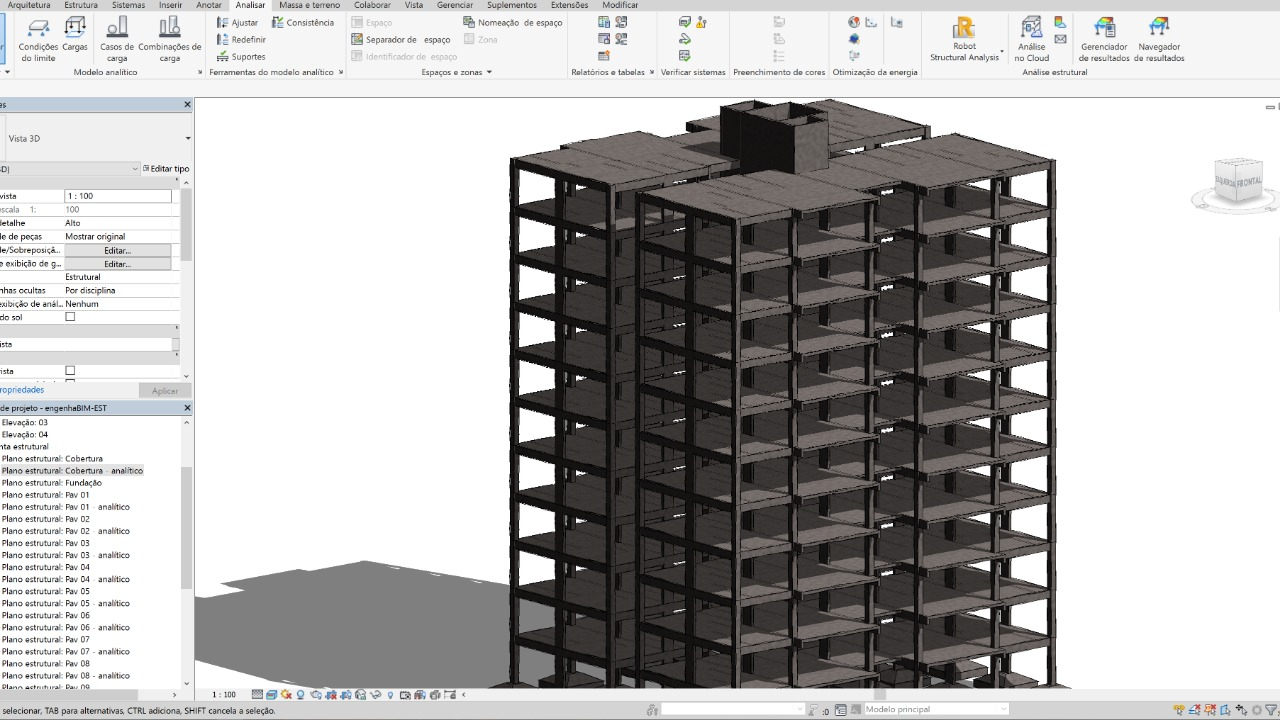Viewport: 1280px width, 720px height.
Task: Expand the Espaços e zonas panel
Action: click(457, 72)
